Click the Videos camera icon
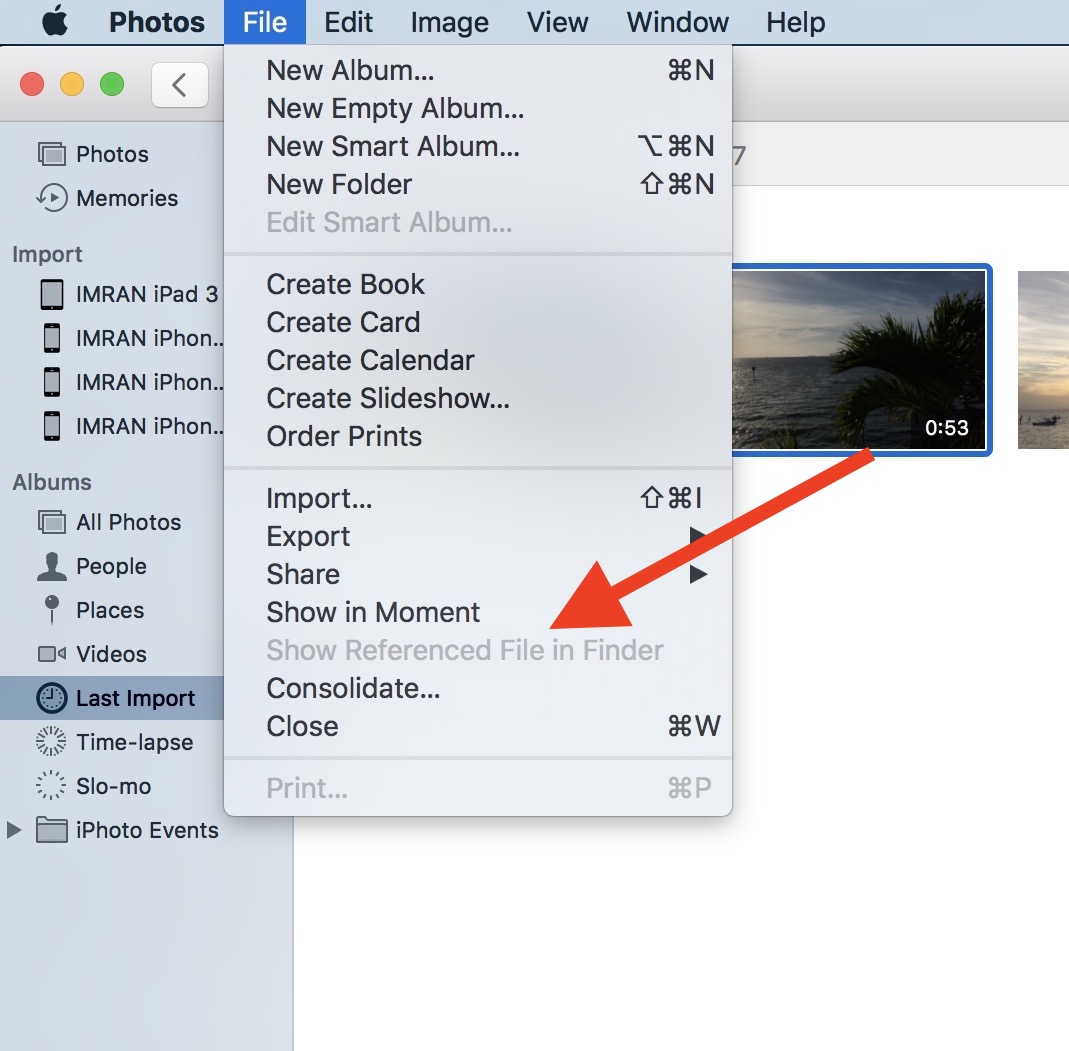 (52, 654)
